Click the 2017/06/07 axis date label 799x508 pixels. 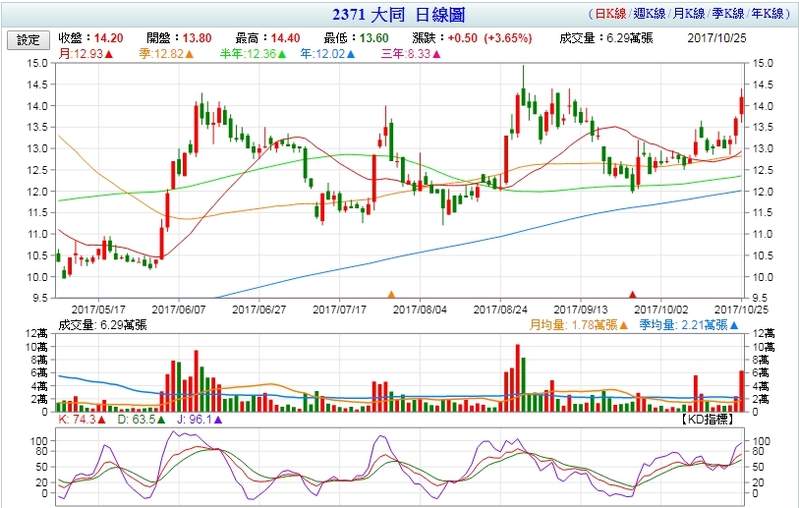pos(179,309)
